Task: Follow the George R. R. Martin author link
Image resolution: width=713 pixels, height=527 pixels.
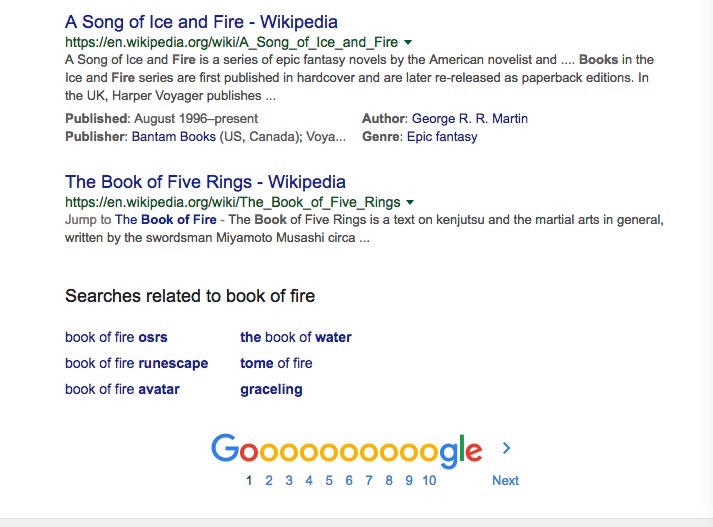Action: [x=470, y=119]
